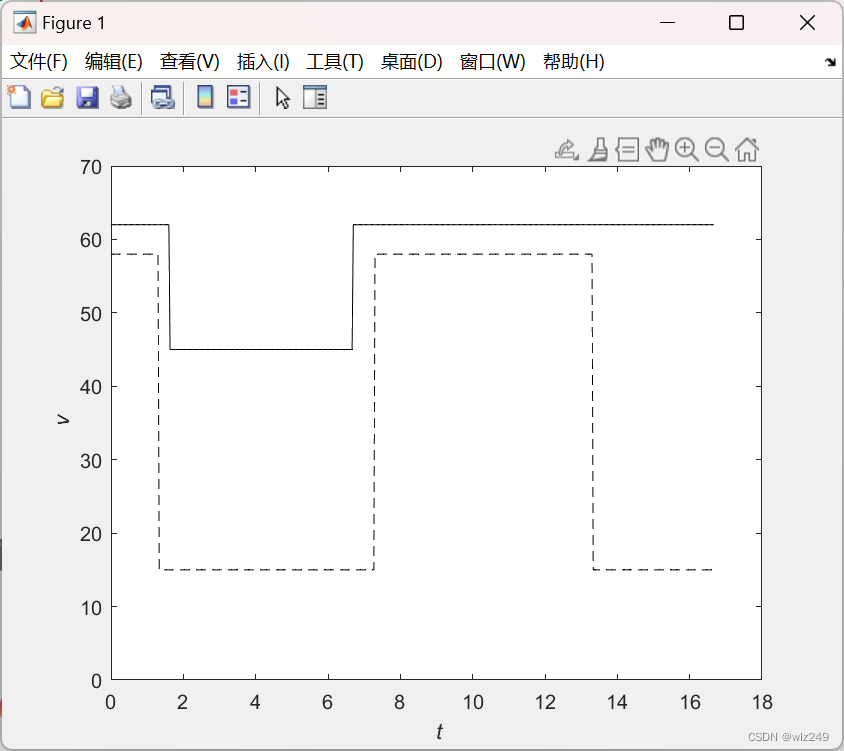Open the 插入(I) menu

262,61
